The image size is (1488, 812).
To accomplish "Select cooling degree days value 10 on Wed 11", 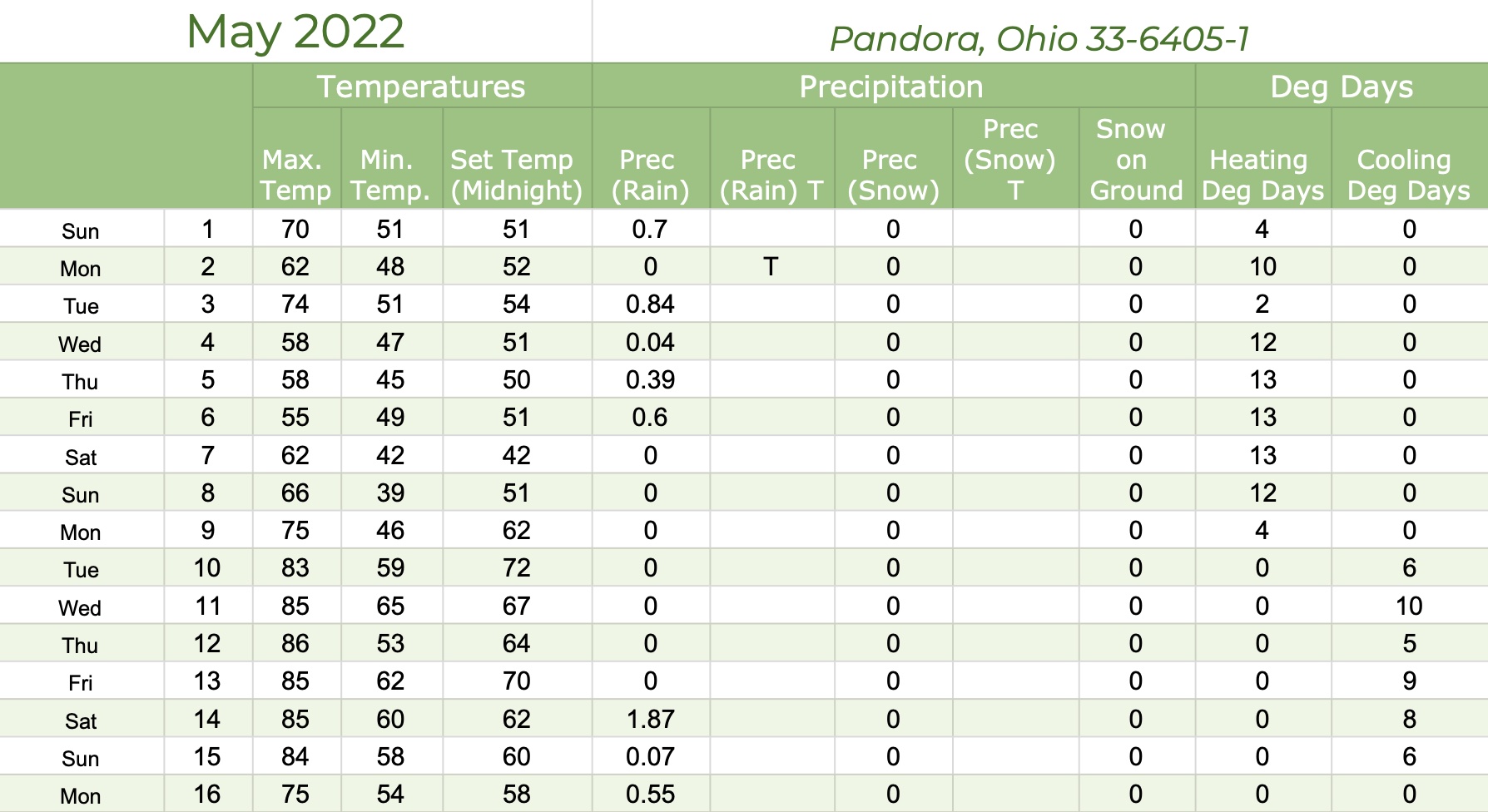I will click(x=1409, y=607).
